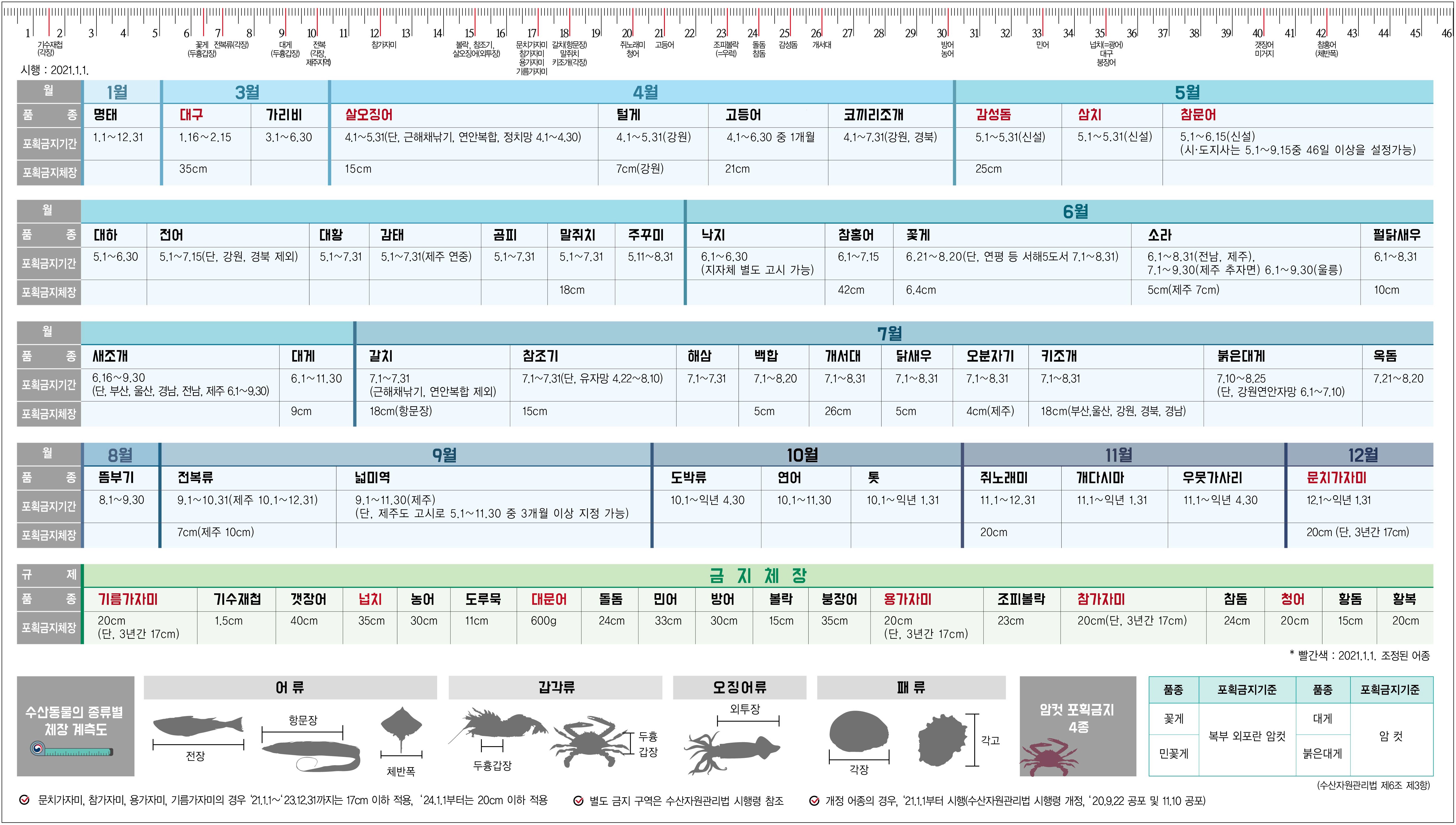
Task: Click the 7.21~8.20 period under 옥돔
Action: tap(1398, 378)
